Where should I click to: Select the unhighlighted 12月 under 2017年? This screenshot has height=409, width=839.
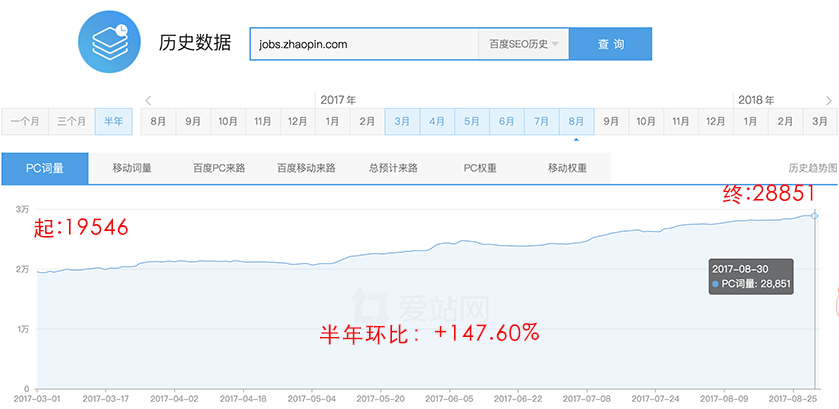click(715, 122)
